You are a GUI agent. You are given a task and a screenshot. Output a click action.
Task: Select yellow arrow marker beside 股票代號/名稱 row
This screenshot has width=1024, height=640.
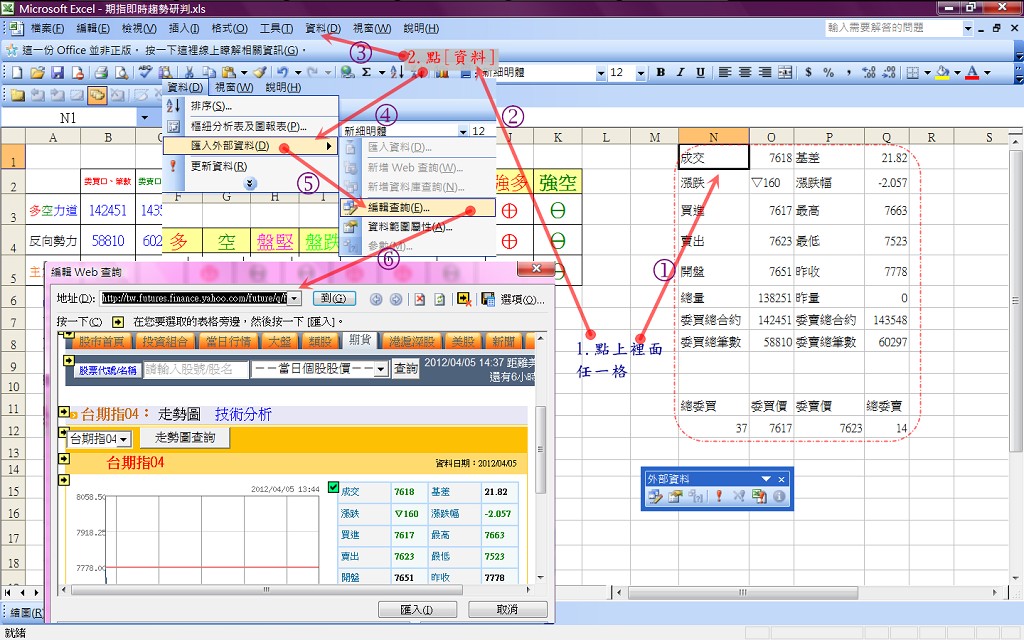click(x=69, y=360)
